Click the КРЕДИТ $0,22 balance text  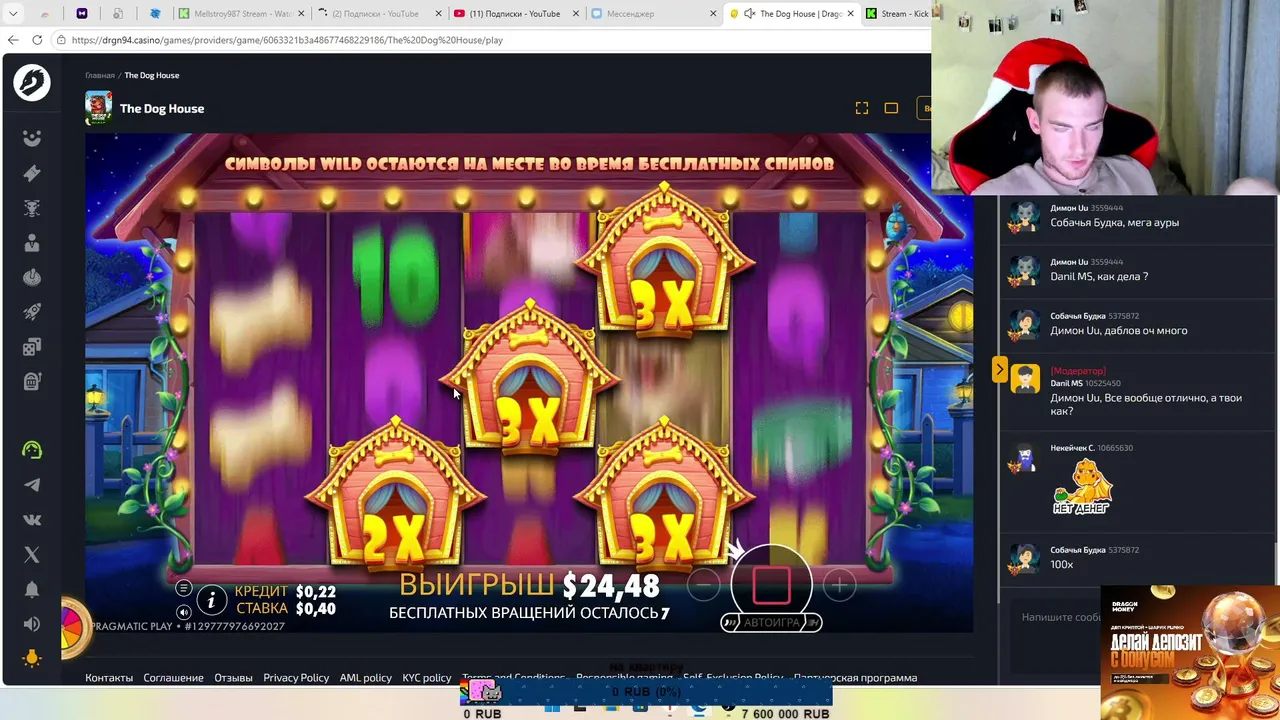click(x=285, y=592)
